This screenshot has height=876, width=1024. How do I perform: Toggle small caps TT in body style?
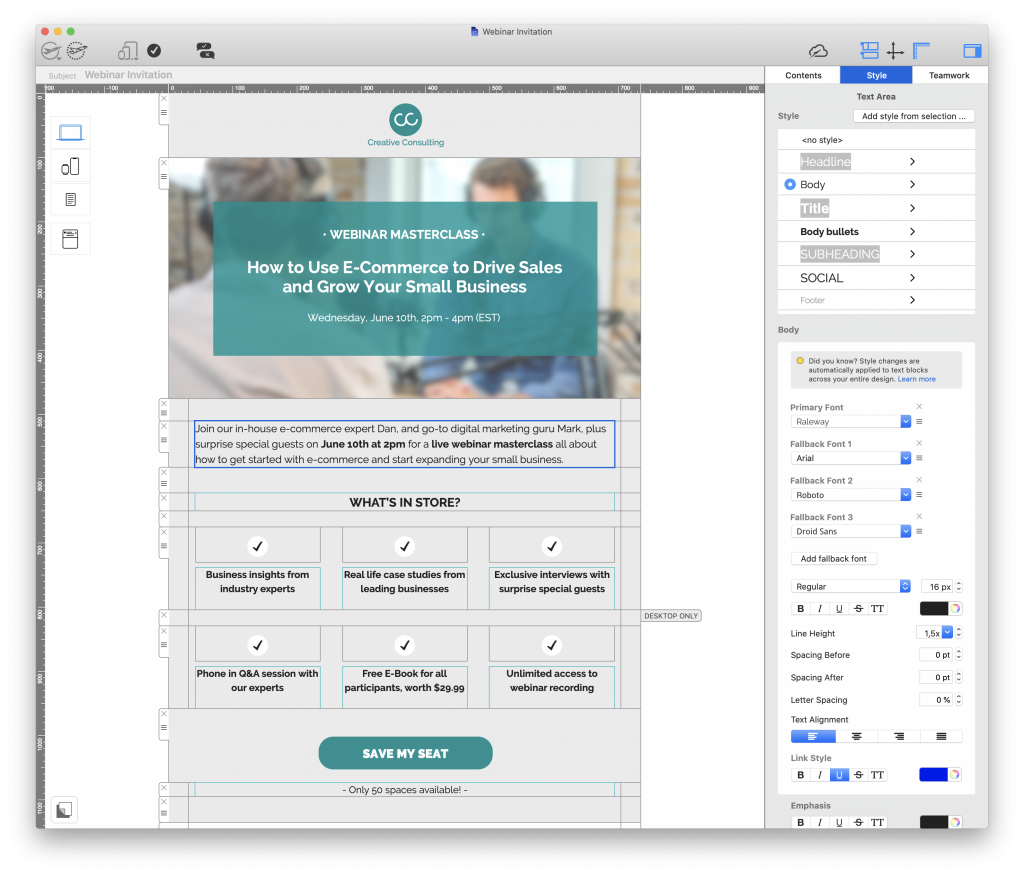pos(877,608)
